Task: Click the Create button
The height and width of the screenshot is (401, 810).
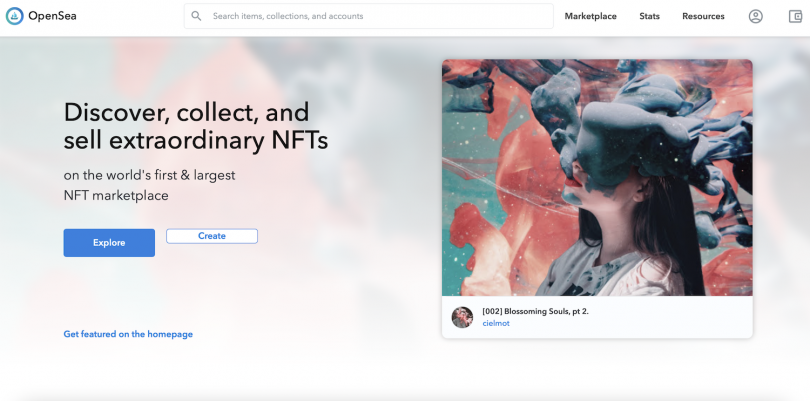Action: pos(212,236)
